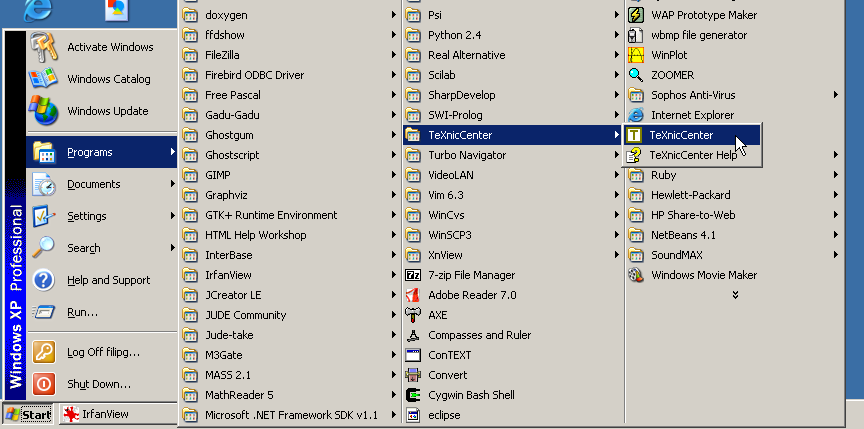Click the TeXnicCenter Help question-mark icon
864x429 pixels.
634,155
